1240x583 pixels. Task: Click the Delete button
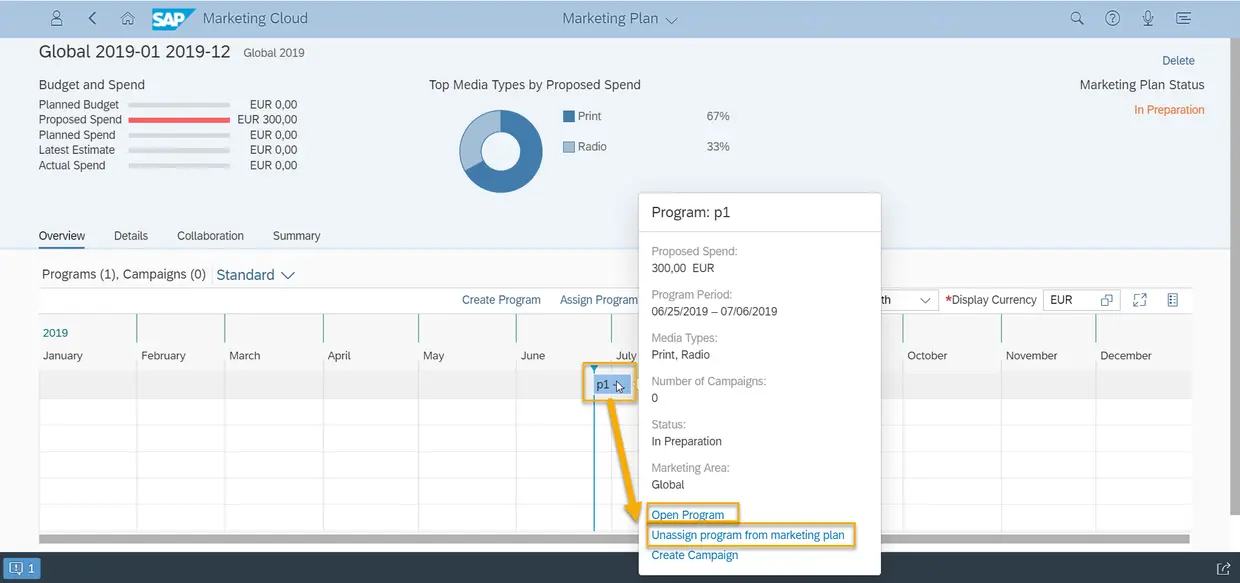pyautogui.click(x=1178, y=61)
